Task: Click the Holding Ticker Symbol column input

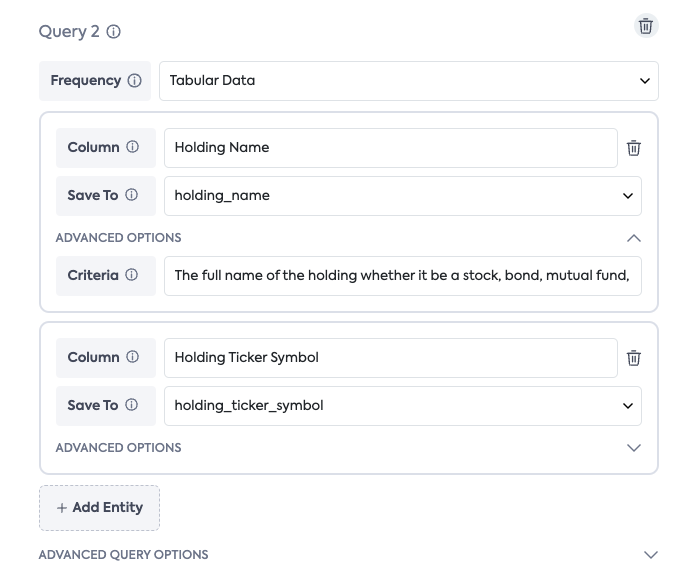Action: pyautogui.click(x=390, y=358)
